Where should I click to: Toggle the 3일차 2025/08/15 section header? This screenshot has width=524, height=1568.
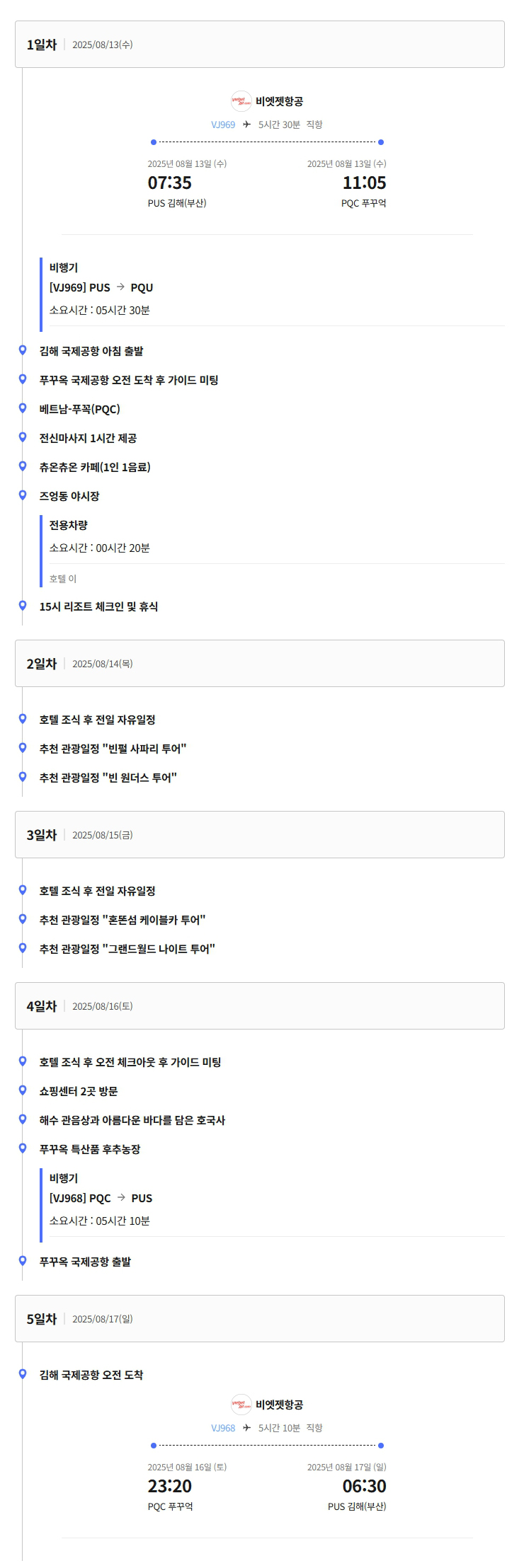point(260,835)
